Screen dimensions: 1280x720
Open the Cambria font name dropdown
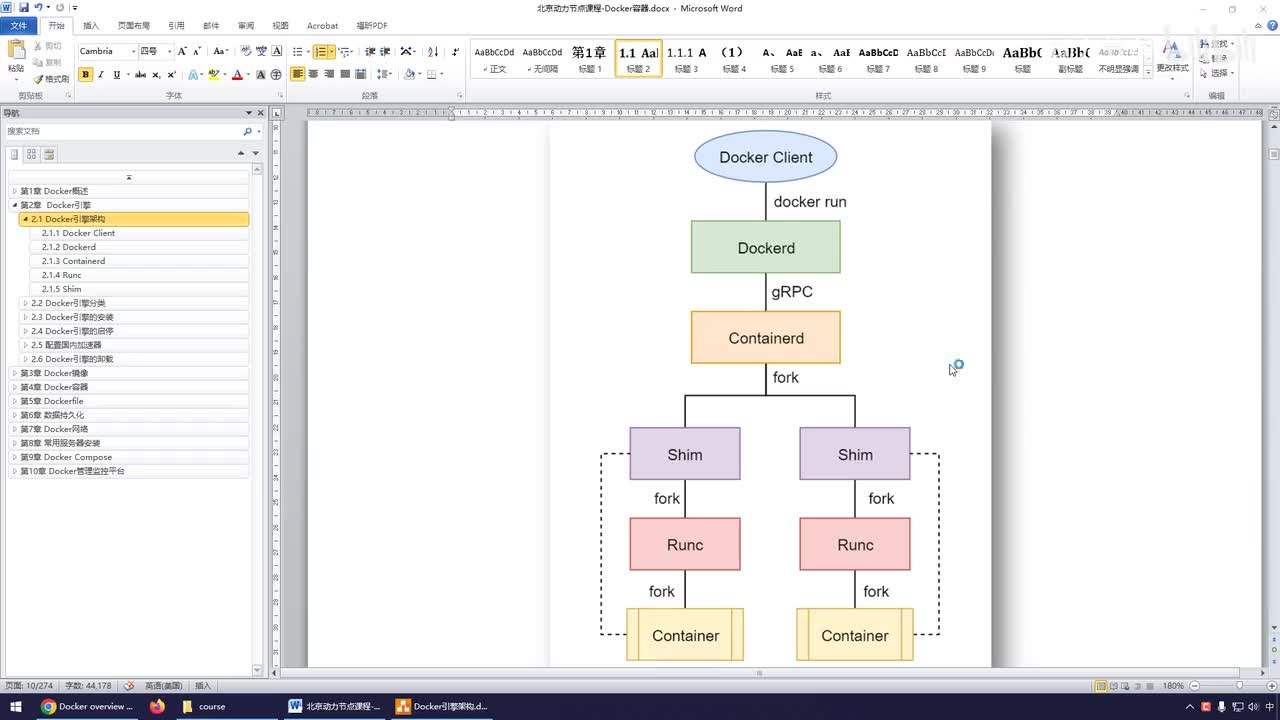132,52
